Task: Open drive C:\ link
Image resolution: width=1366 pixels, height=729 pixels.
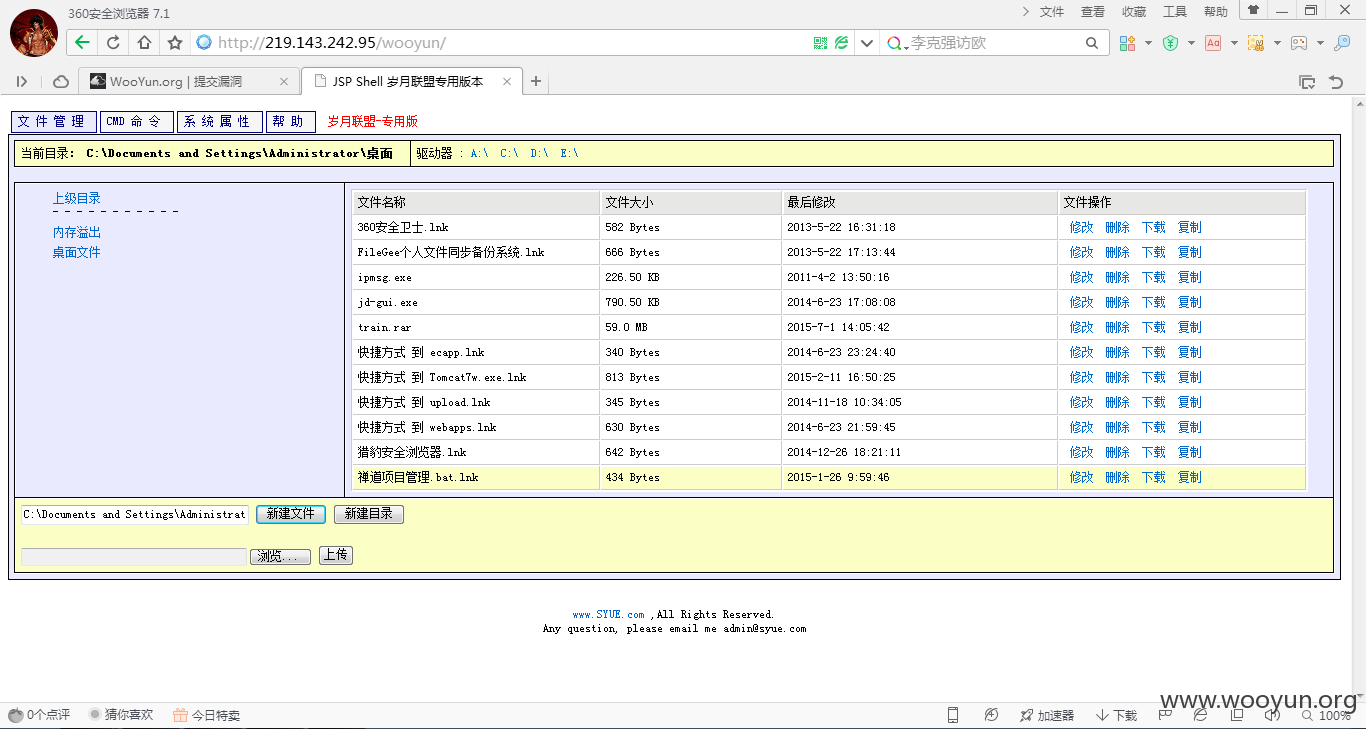Action: (509, 153)
